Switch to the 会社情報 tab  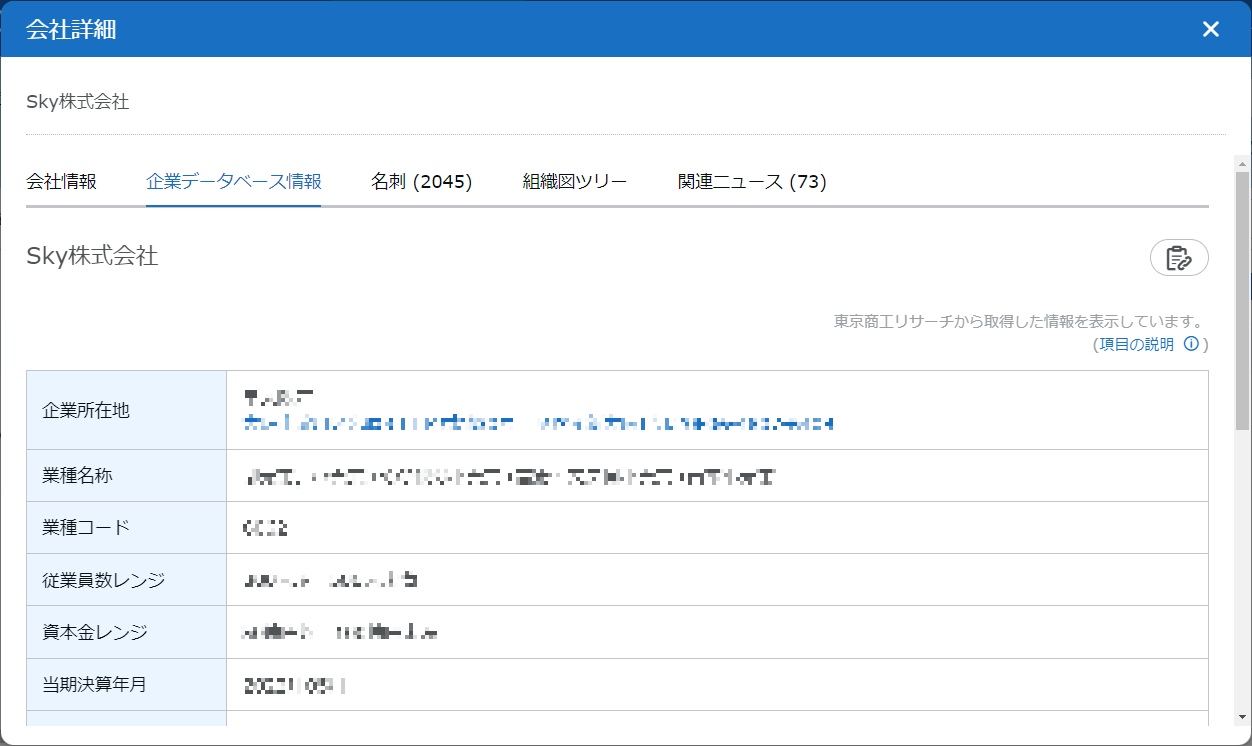pyautogui.click(x=61, y=182)
